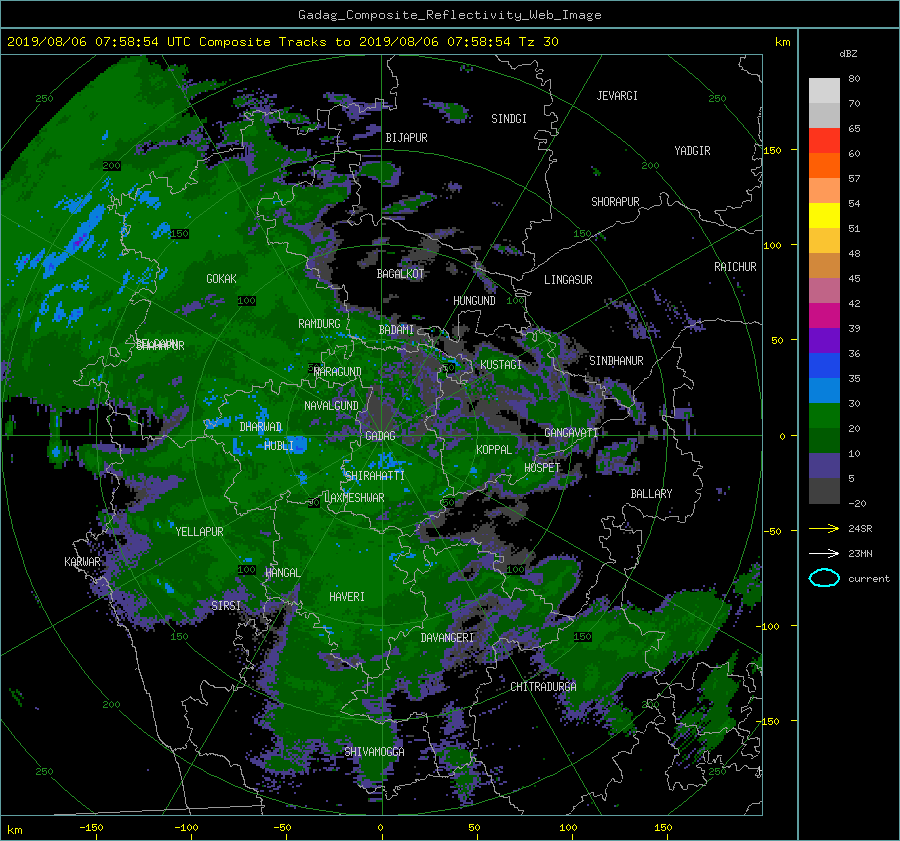The height and width of the screenshot is (841, 900).
Task: Click the HANGAL city label
Action: click(x=283, y=573)
